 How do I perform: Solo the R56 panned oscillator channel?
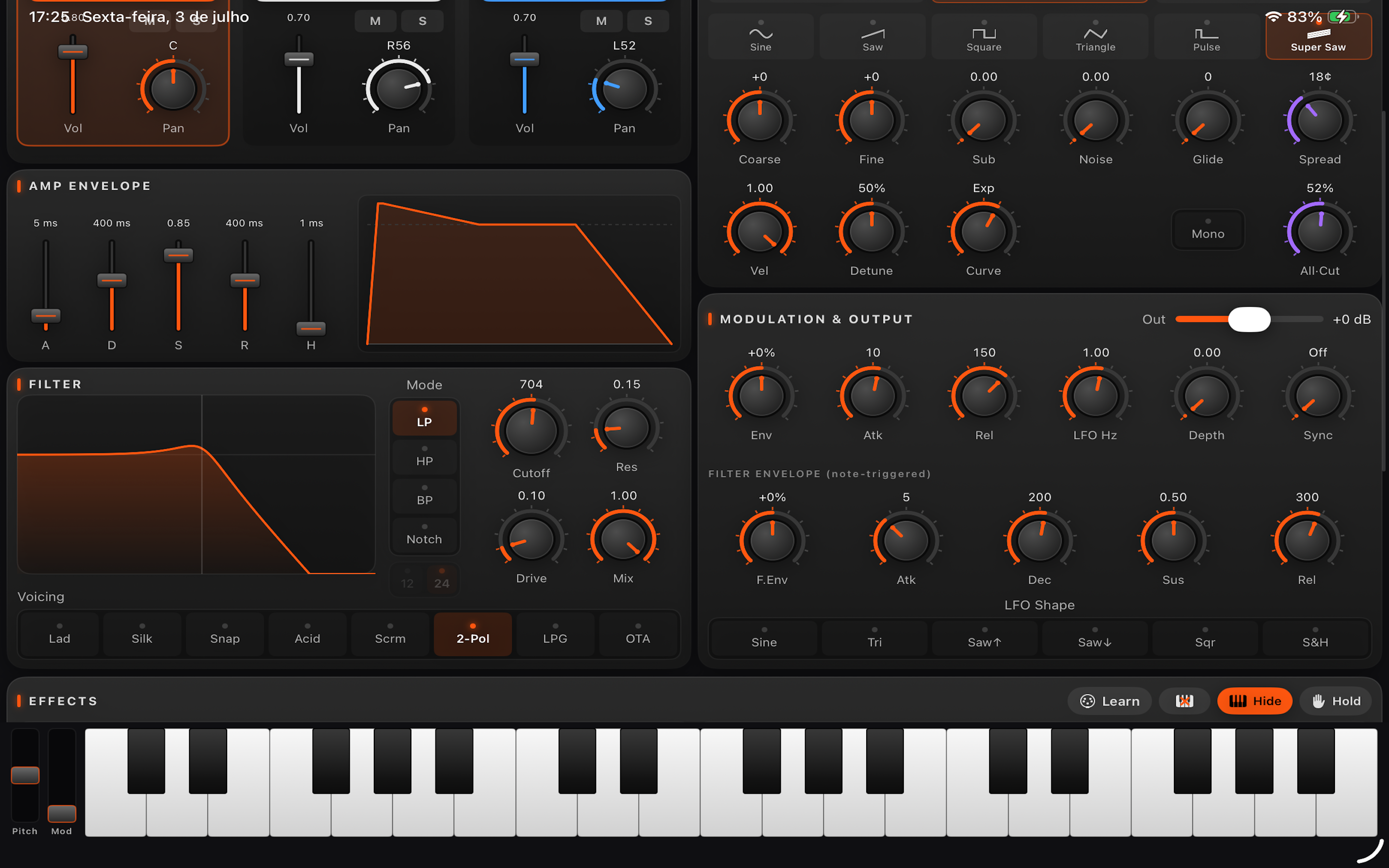[422, 21]
